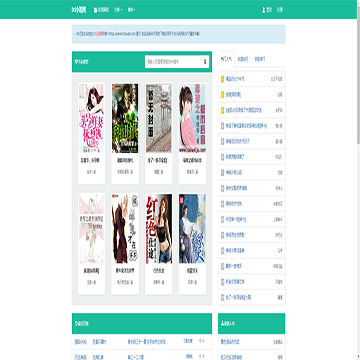The image size is (360, 360).
Task: Click the title under the pink calligraphy cover
Action: tap(91, 161)
